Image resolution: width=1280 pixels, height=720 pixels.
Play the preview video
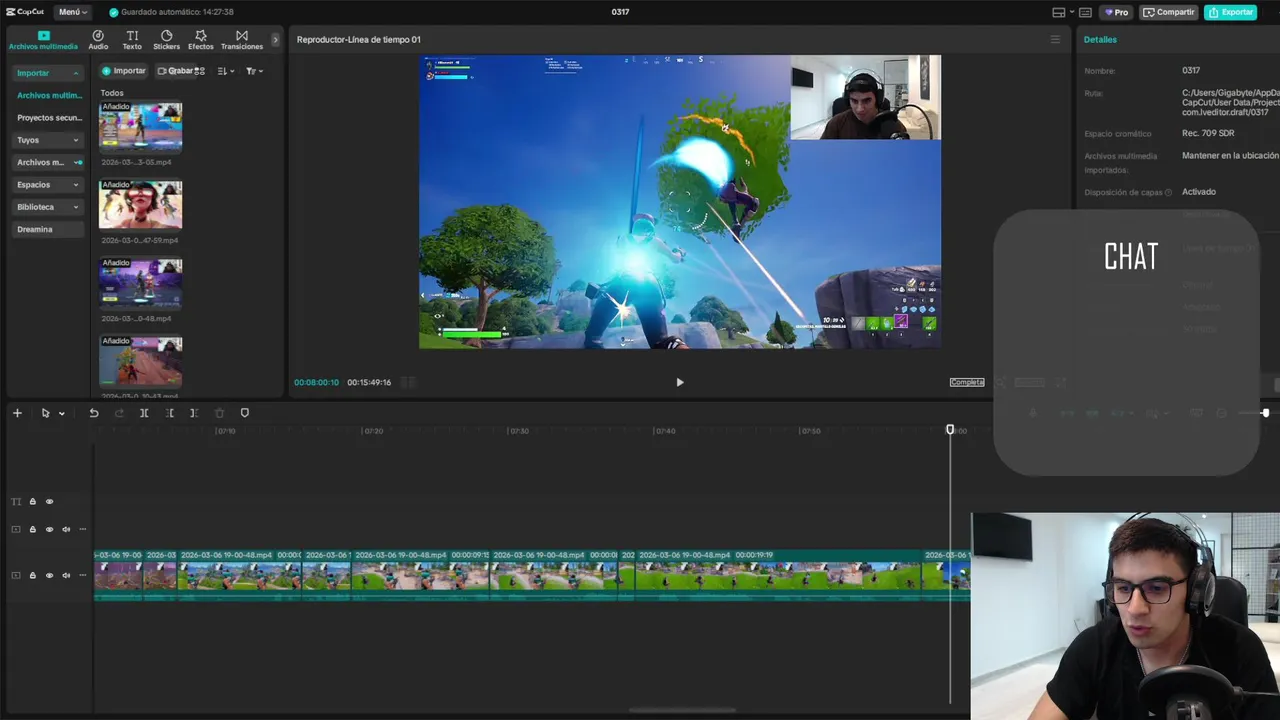click(680, 382)
